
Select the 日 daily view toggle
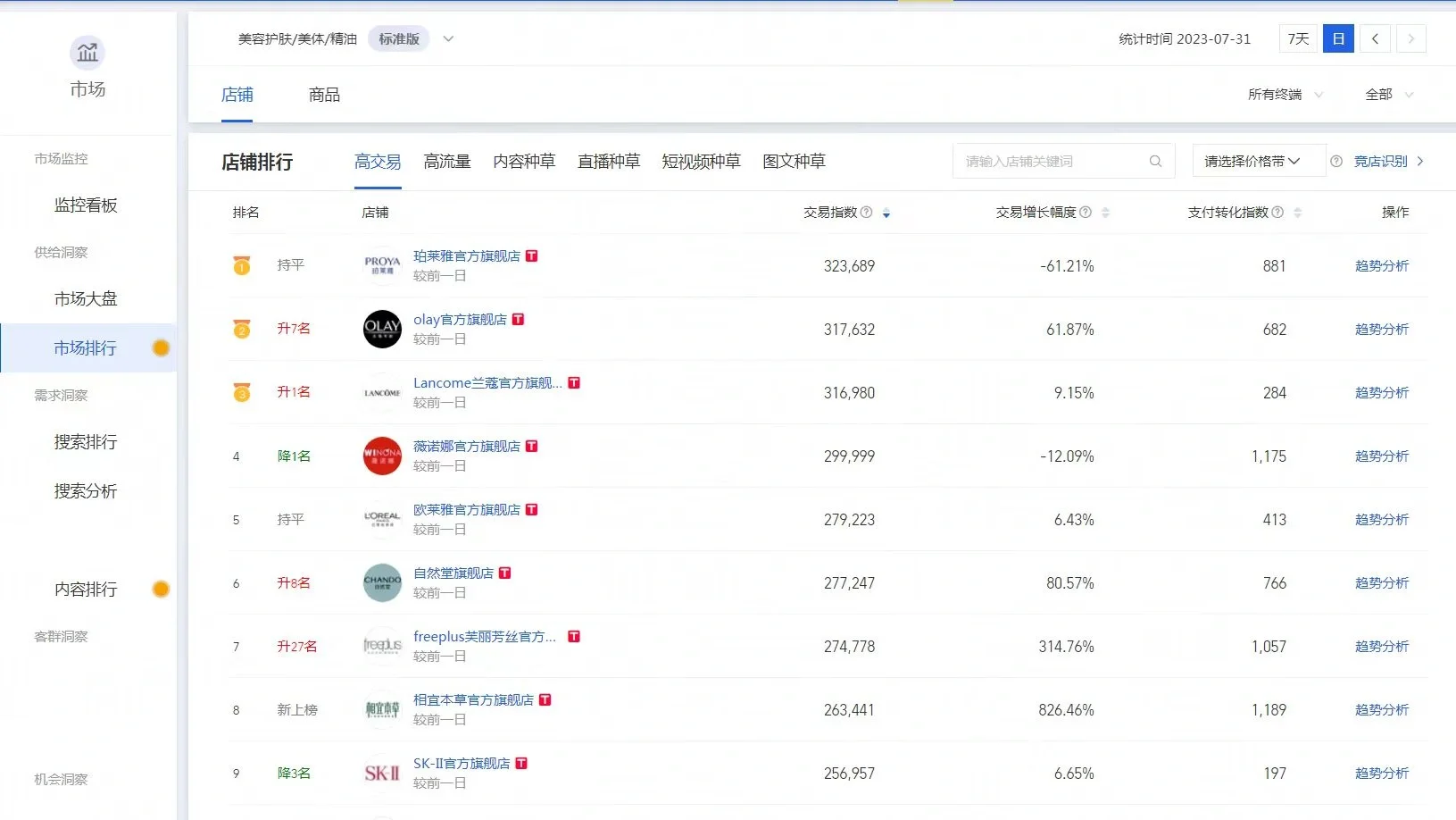click(x=1338, y=38)
